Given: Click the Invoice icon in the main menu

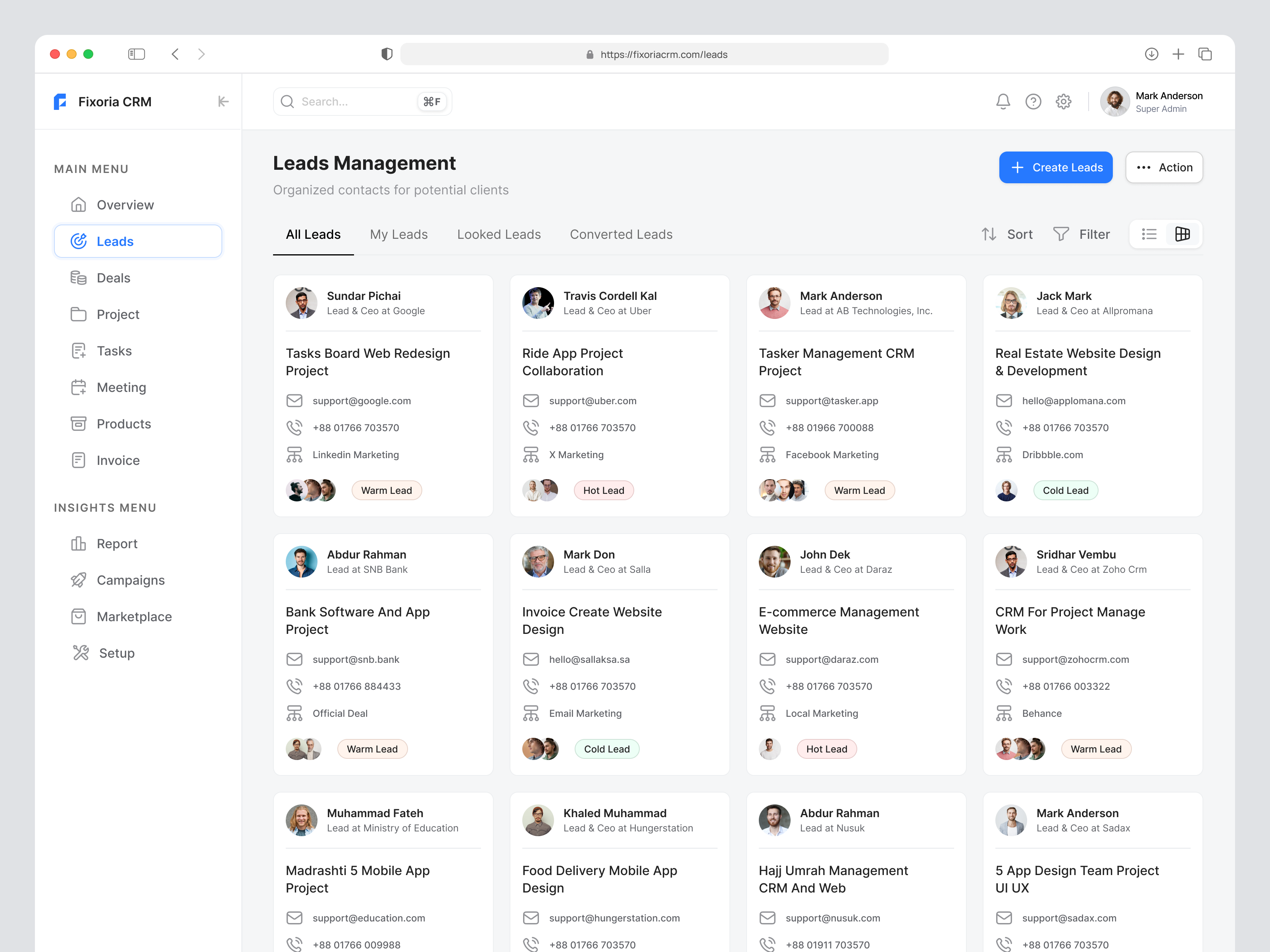Looking at the screenshot, I should [x=79, y=460].
